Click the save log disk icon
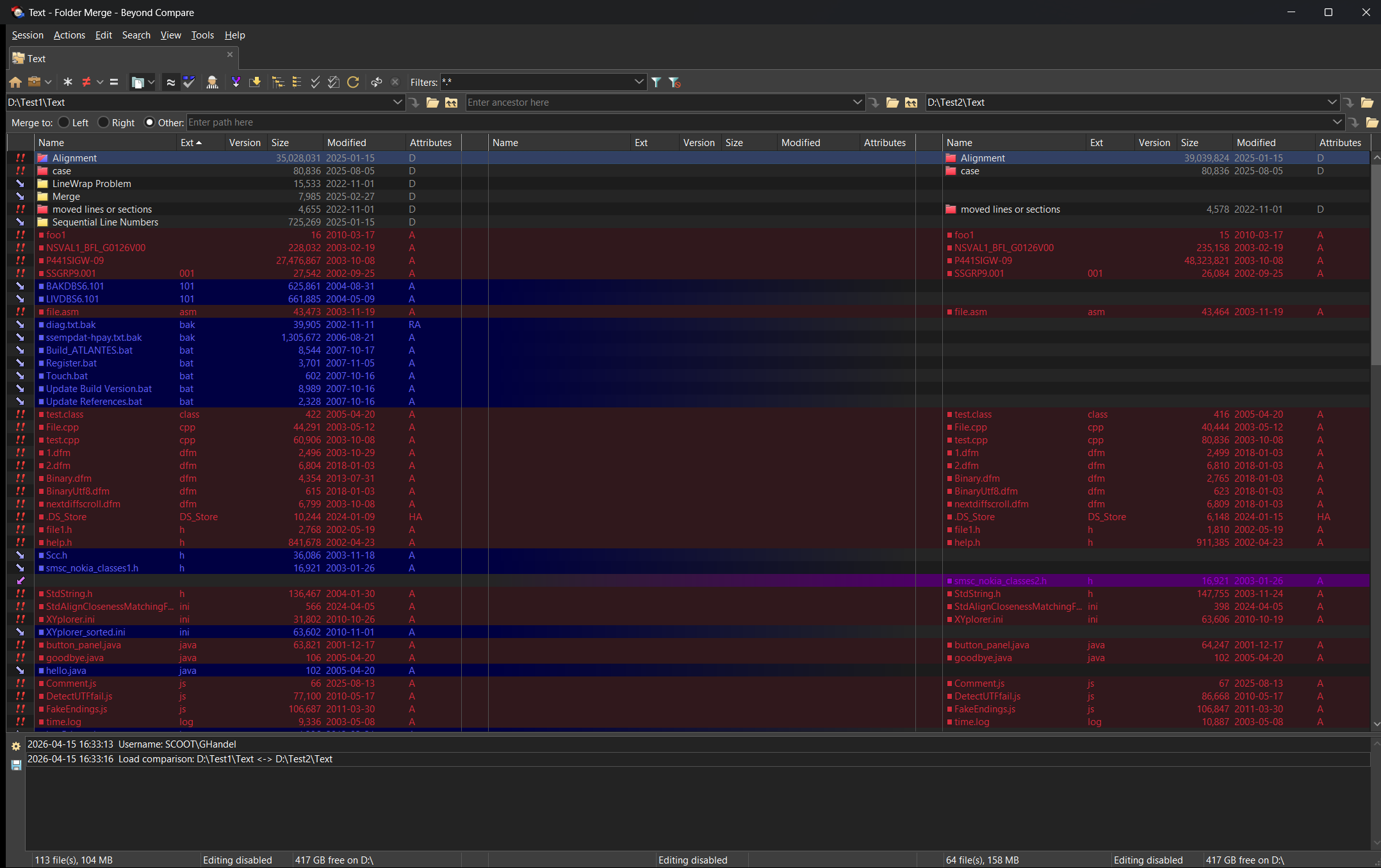1381x868 pixels. coord(16,765)
